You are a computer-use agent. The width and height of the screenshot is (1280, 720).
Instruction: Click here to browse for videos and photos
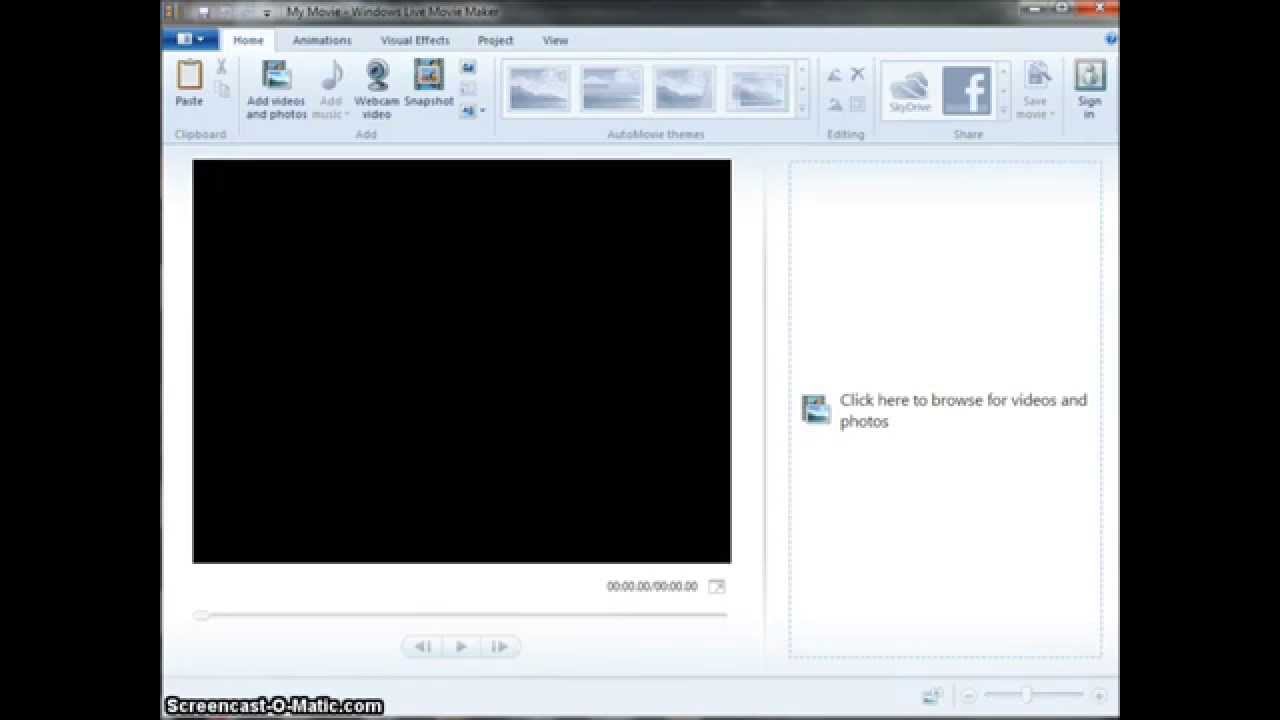pos(944,410)
